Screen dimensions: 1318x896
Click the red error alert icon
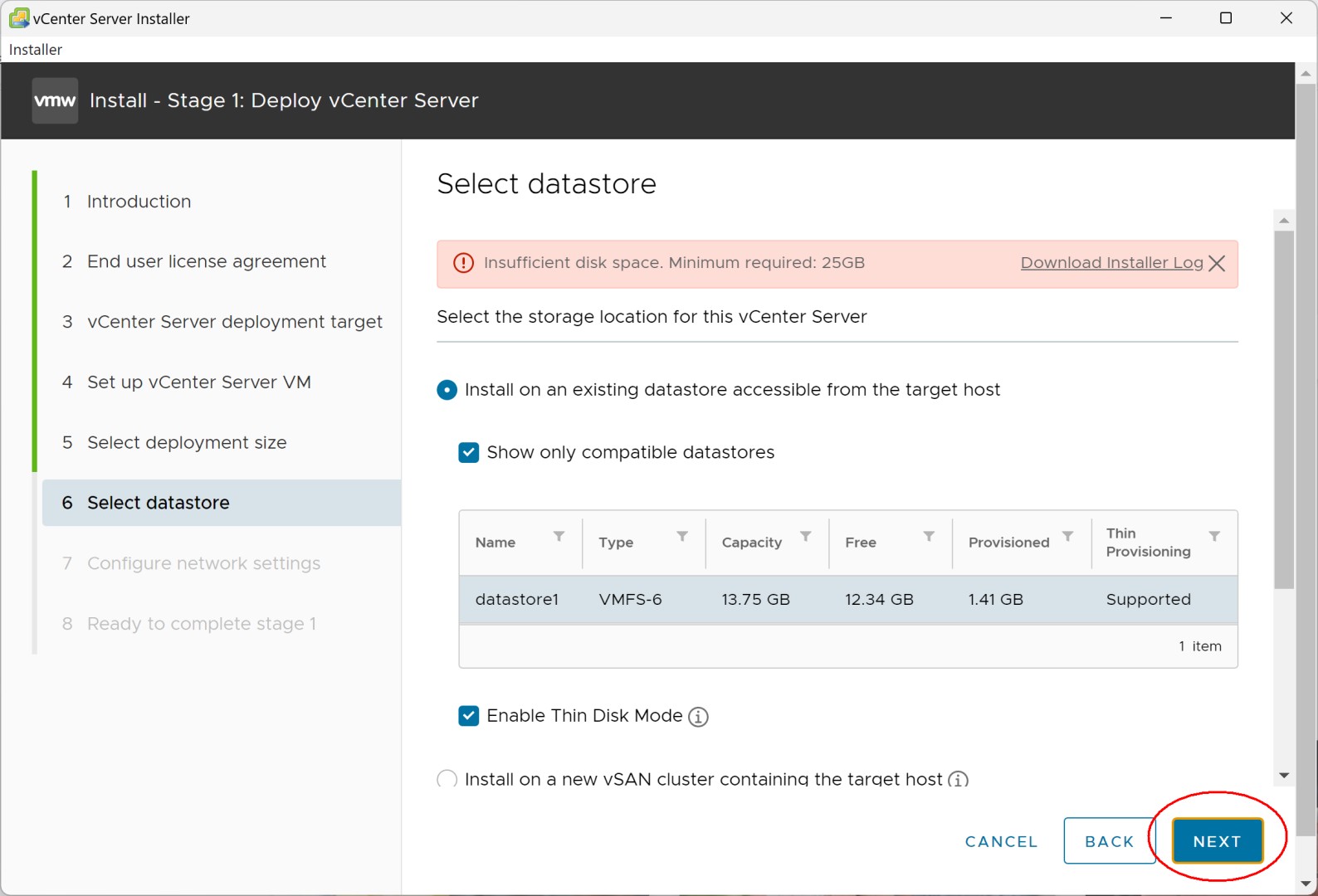tap(463, 263)
